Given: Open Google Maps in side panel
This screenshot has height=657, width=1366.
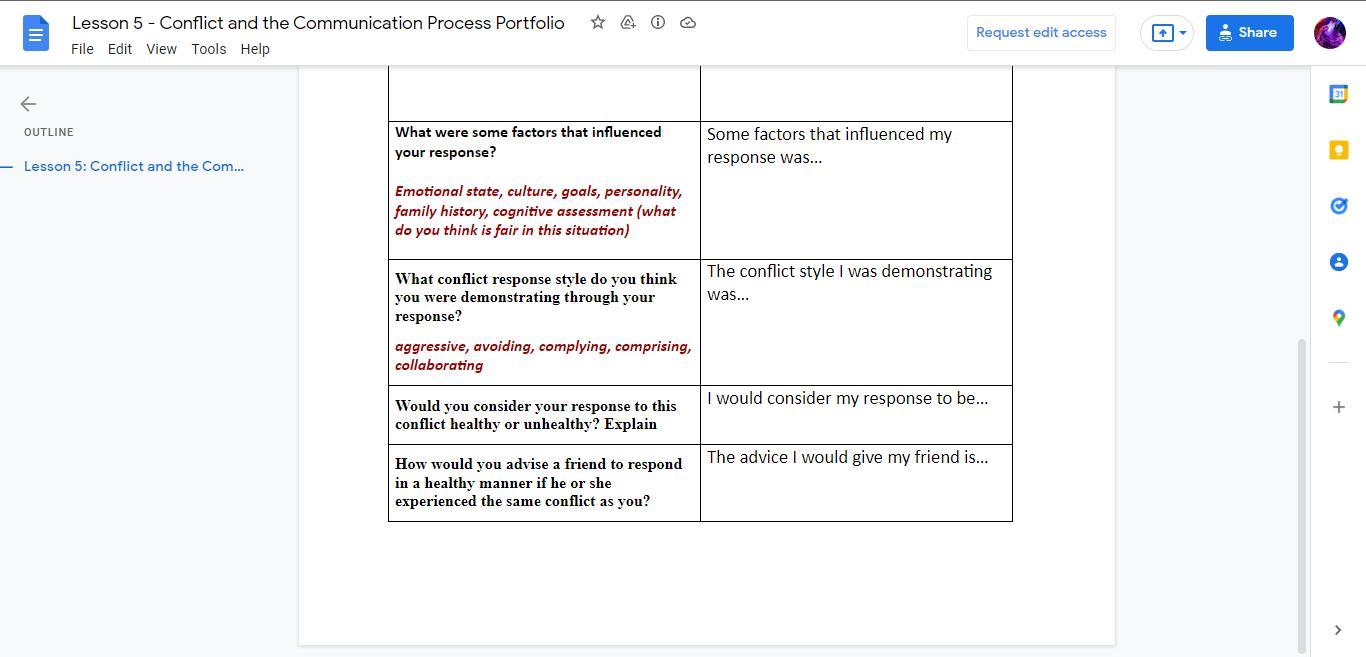Looking at the screenshot, I should pyautogui.click(x=1338, y=318).
